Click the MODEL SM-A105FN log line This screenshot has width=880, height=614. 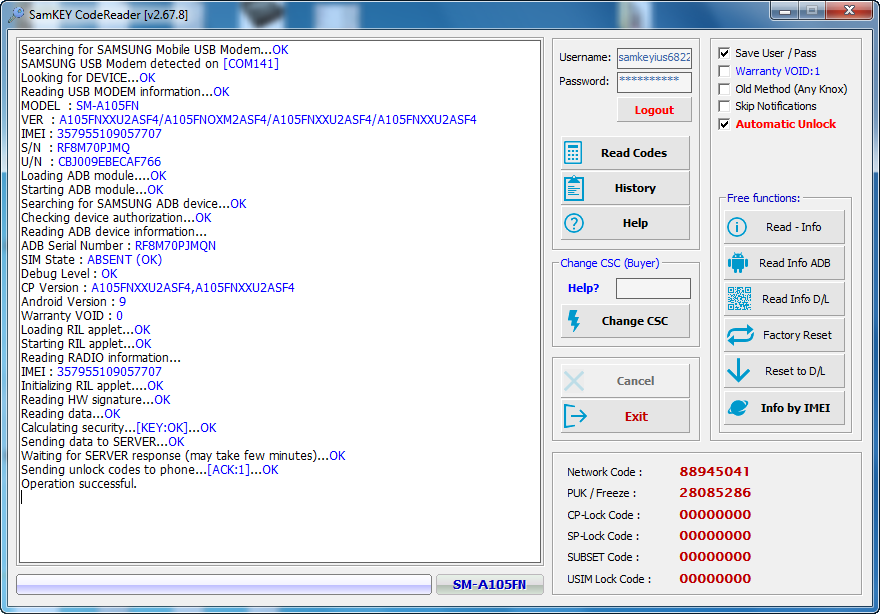pyautogui.click(x=80, y=106)
